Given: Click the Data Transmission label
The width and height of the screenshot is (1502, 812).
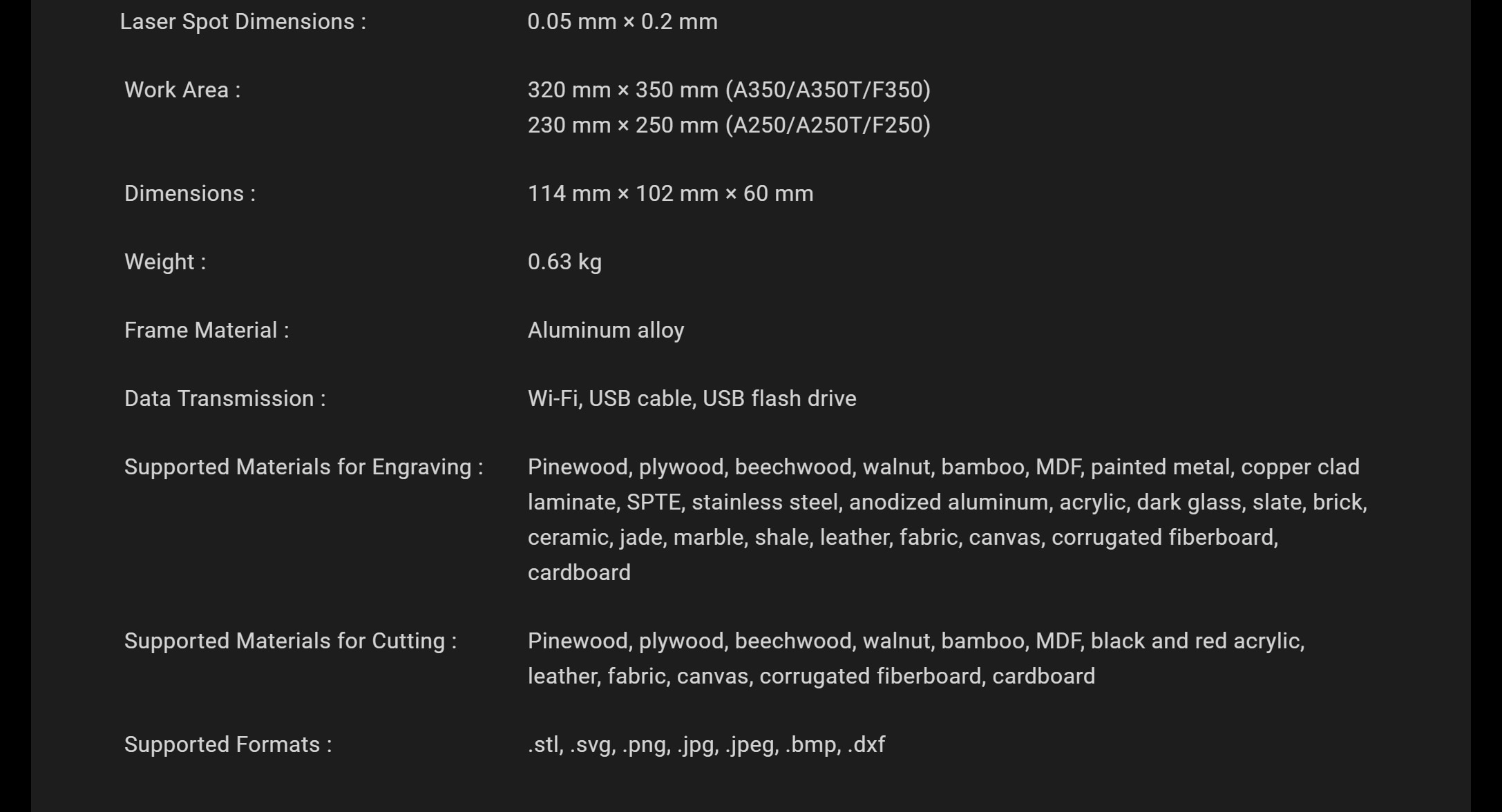Looking at the screenshot, I should pyautogui.click(x=225, y=398).
